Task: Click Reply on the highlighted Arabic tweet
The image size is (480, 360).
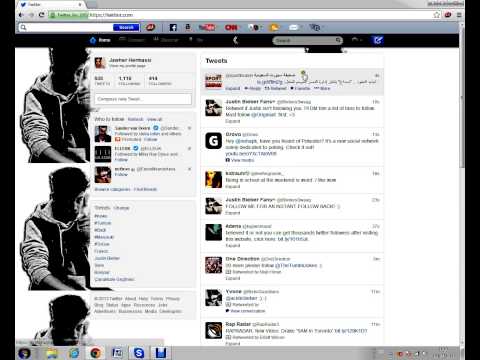Action: click(253, 88)
